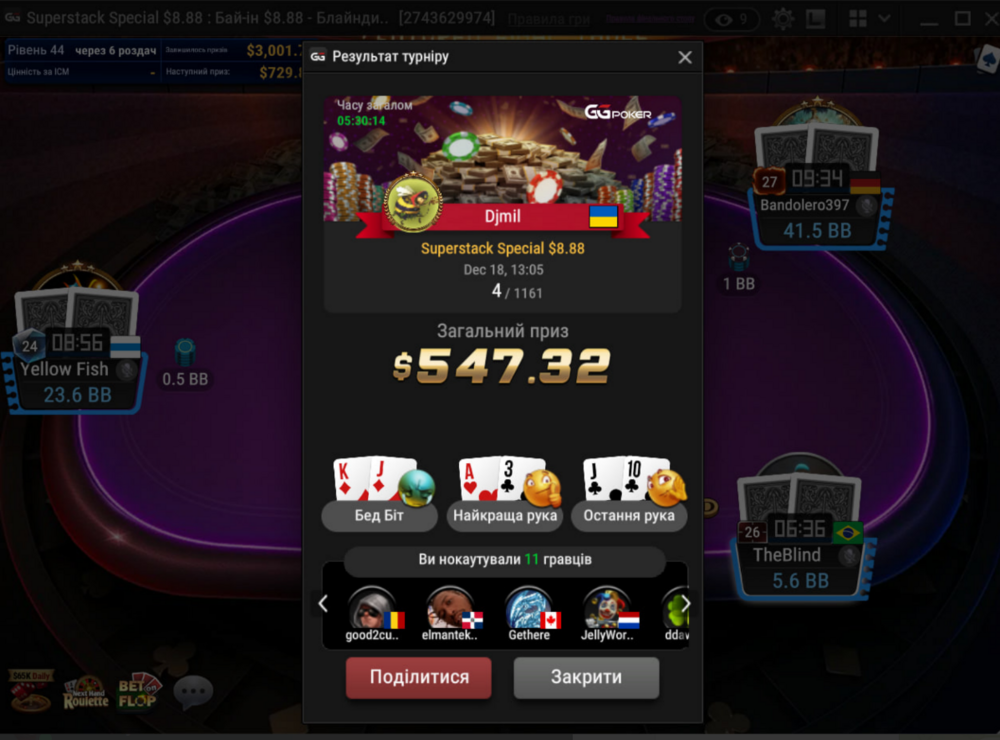Show previous knocked-out players with left arrow
The width and height of the screenshot is (1000, 740).
click(323, 603)
